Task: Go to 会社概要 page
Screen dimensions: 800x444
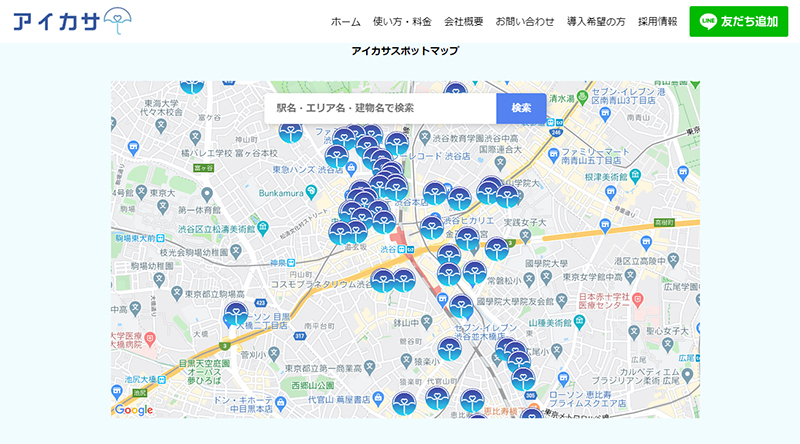Action: 463,21
